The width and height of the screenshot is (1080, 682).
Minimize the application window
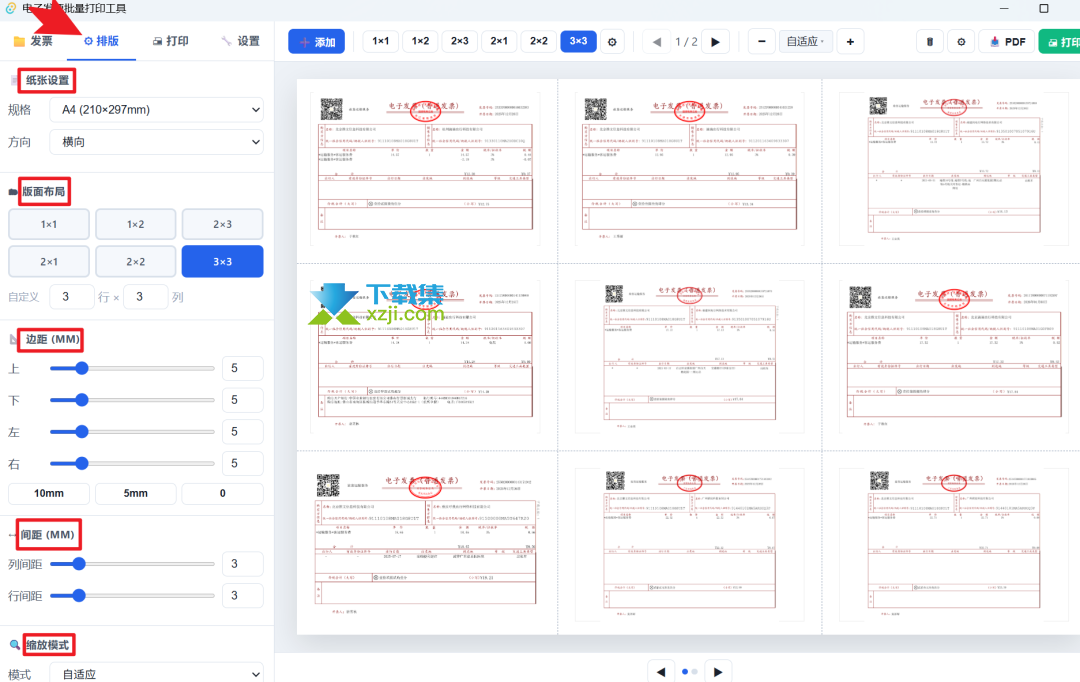click(1004, 8)
